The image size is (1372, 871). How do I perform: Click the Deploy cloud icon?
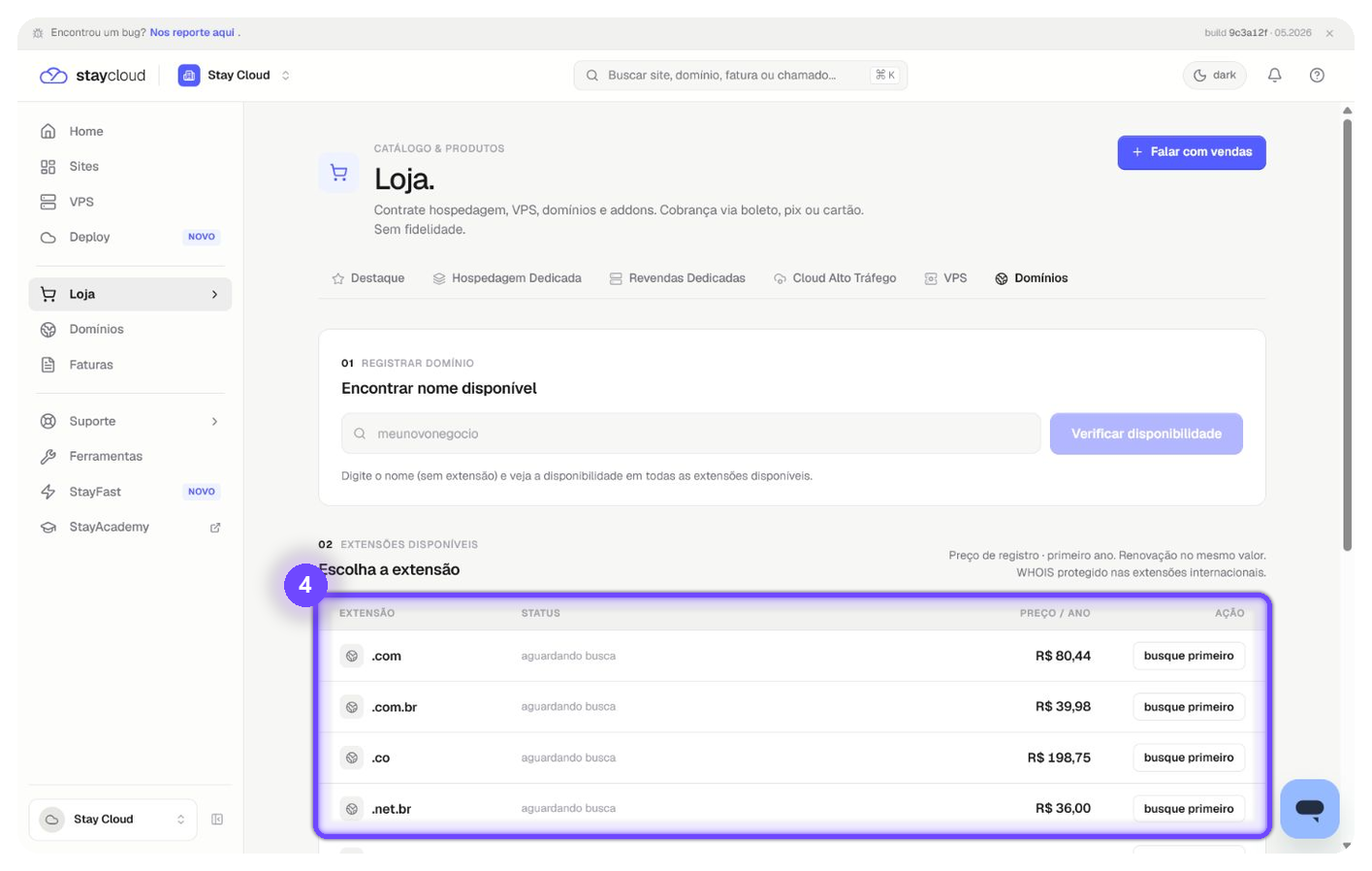pos(48,237)
